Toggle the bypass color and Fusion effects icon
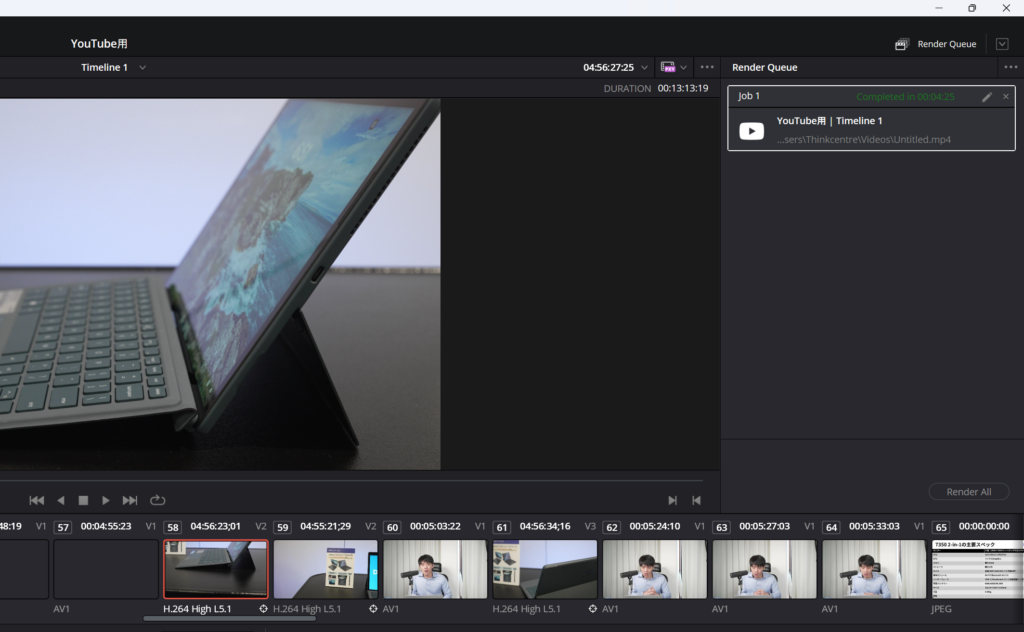This screenshot has width=1024, height=632. point(667,67)
